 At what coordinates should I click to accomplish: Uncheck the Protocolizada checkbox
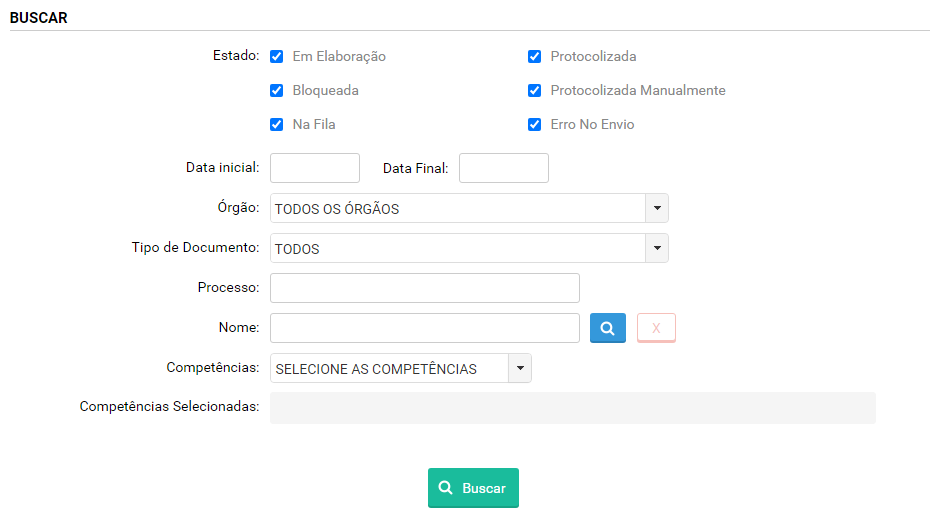point(535,57)
